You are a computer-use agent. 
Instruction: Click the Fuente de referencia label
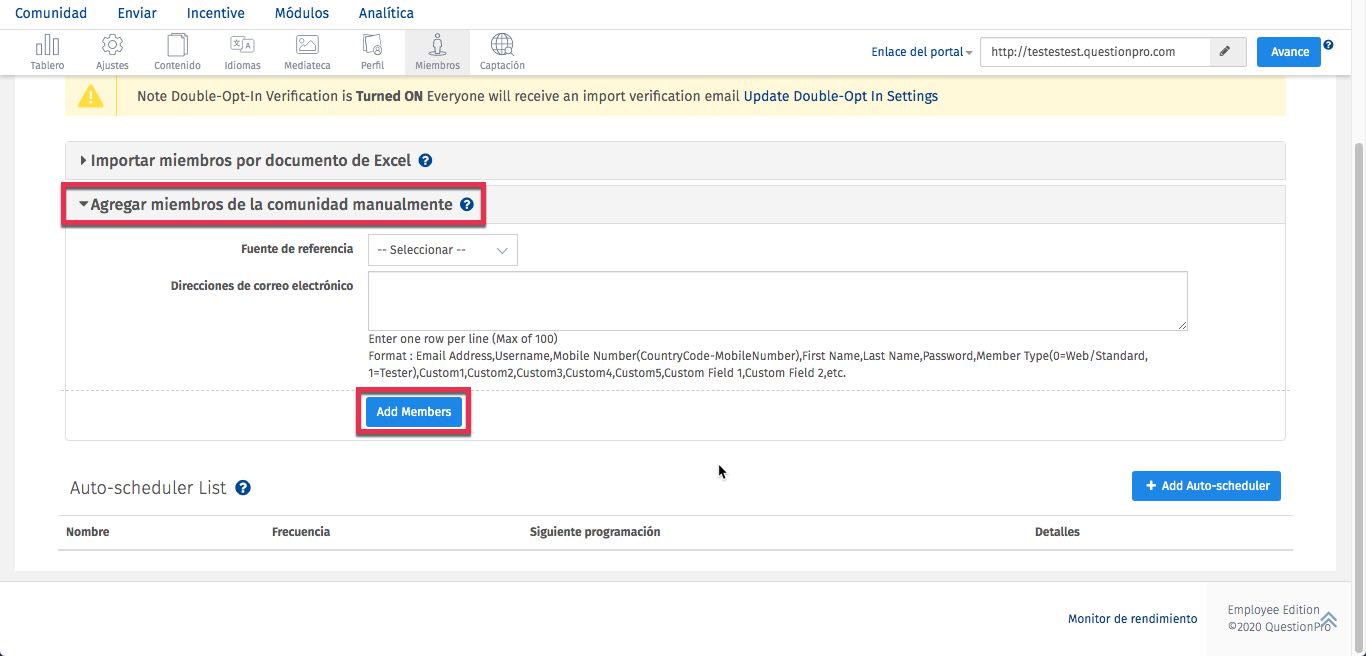tap(297, 248)
